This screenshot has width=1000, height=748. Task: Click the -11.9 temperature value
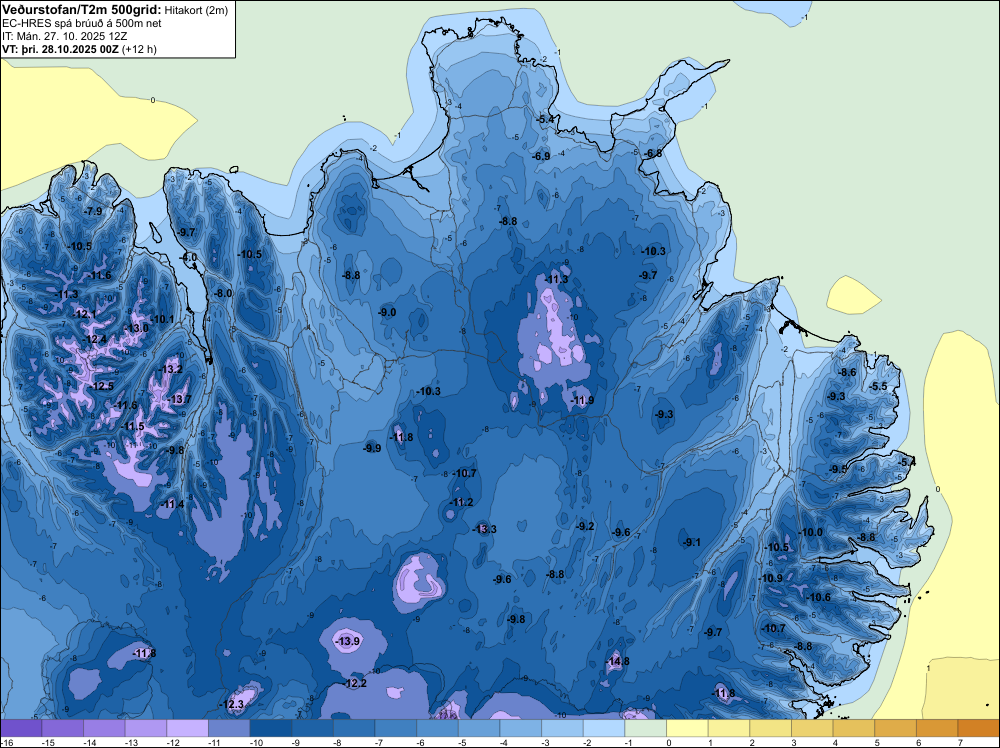point(582,400)
